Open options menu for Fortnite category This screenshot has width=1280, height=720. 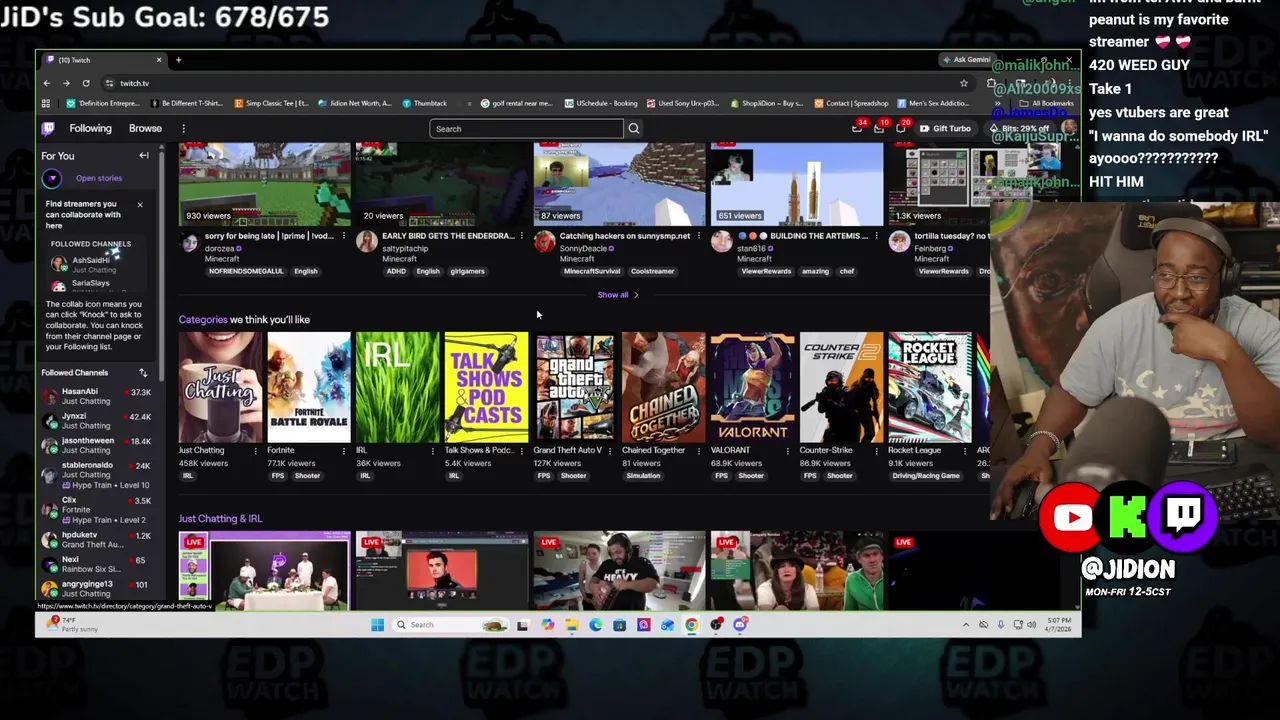click(343, 451)
